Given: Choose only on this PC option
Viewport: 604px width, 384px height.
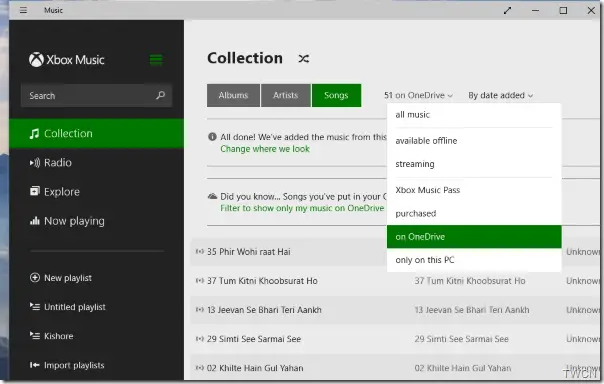Looking at the screenshot, I should point(474,260).
